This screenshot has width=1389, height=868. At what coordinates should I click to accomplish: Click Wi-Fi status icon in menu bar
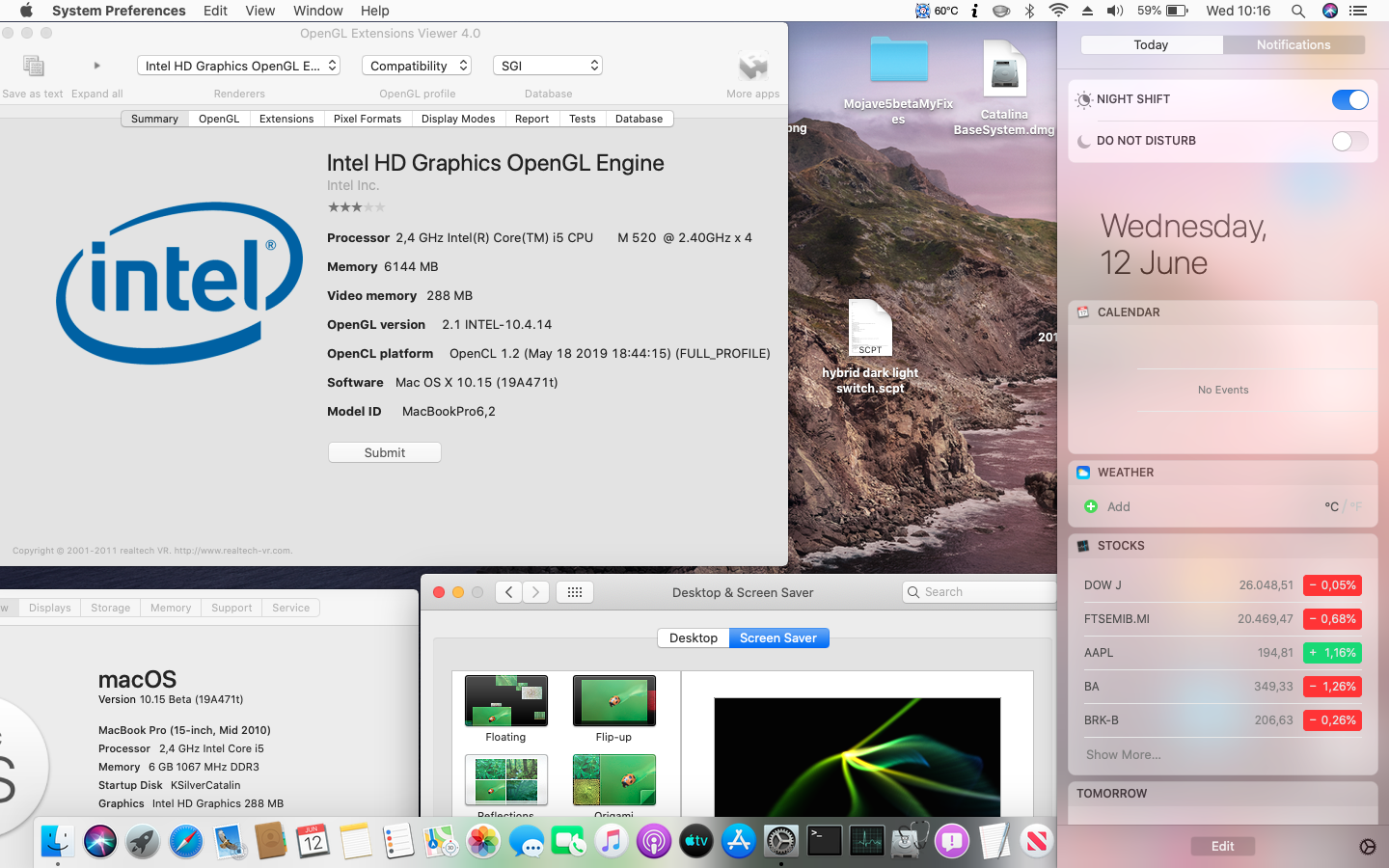click(x=1058, y=11)
